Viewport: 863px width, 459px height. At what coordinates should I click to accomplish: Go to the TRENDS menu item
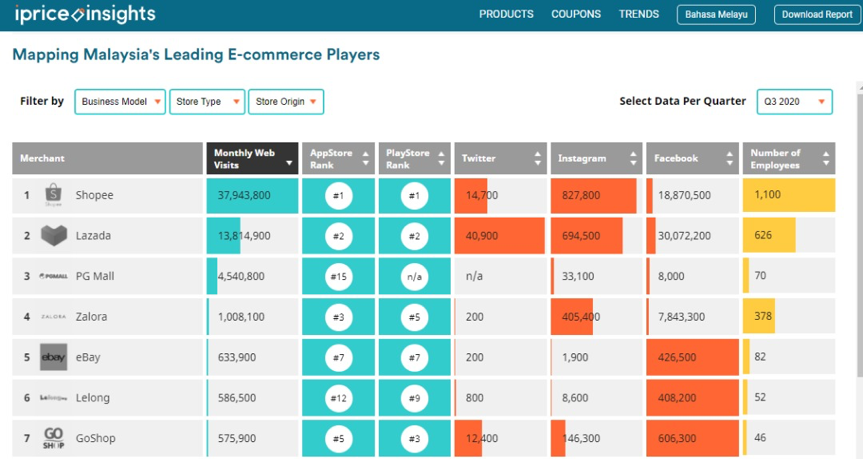[x=638, y=14]
